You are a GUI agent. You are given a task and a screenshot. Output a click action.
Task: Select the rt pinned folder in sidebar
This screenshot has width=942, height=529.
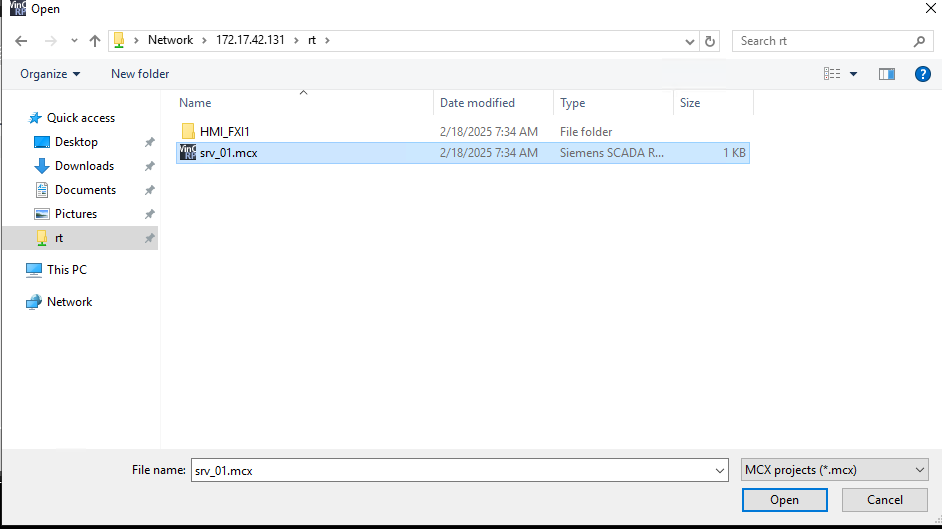[81, 238]
